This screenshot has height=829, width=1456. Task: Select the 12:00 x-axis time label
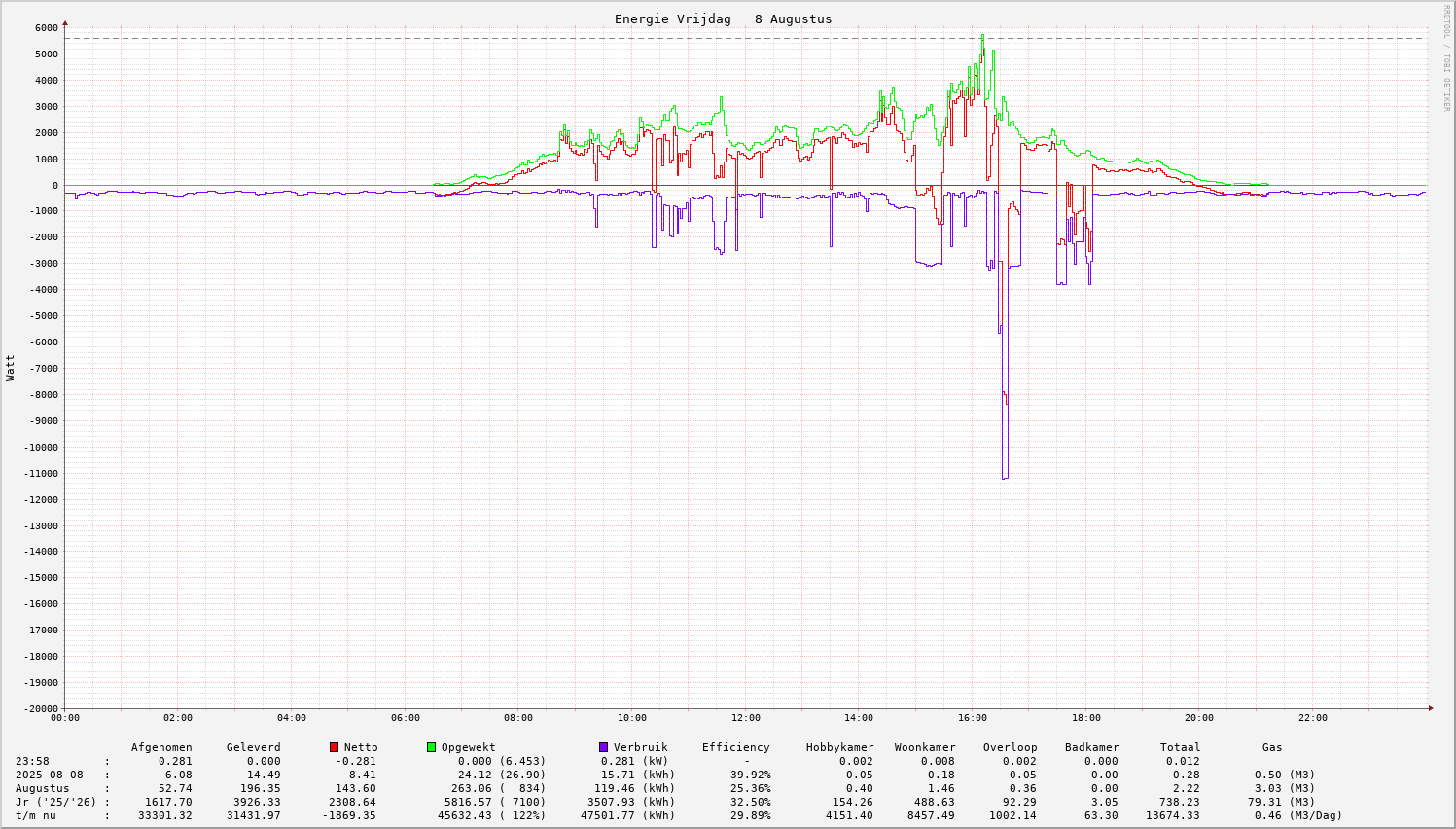click(x=745, y=718)
